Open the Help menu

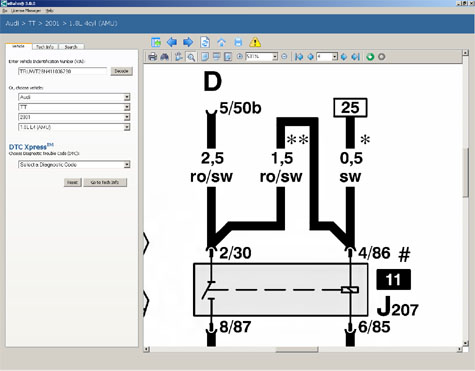(49, 11)
